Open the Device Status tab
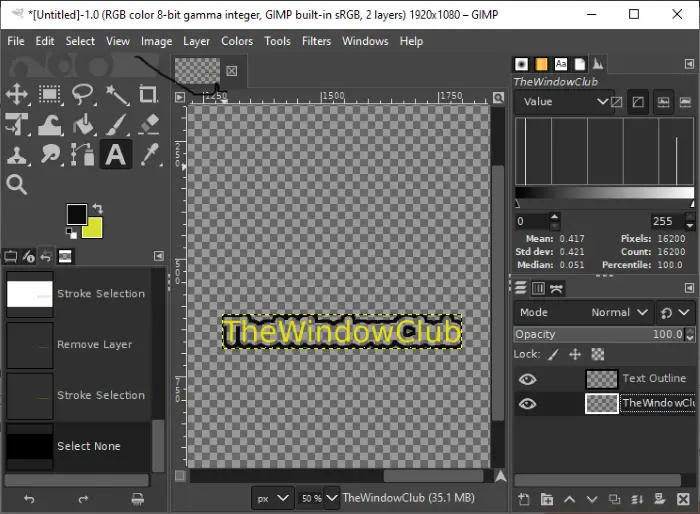 click(28, 257)
